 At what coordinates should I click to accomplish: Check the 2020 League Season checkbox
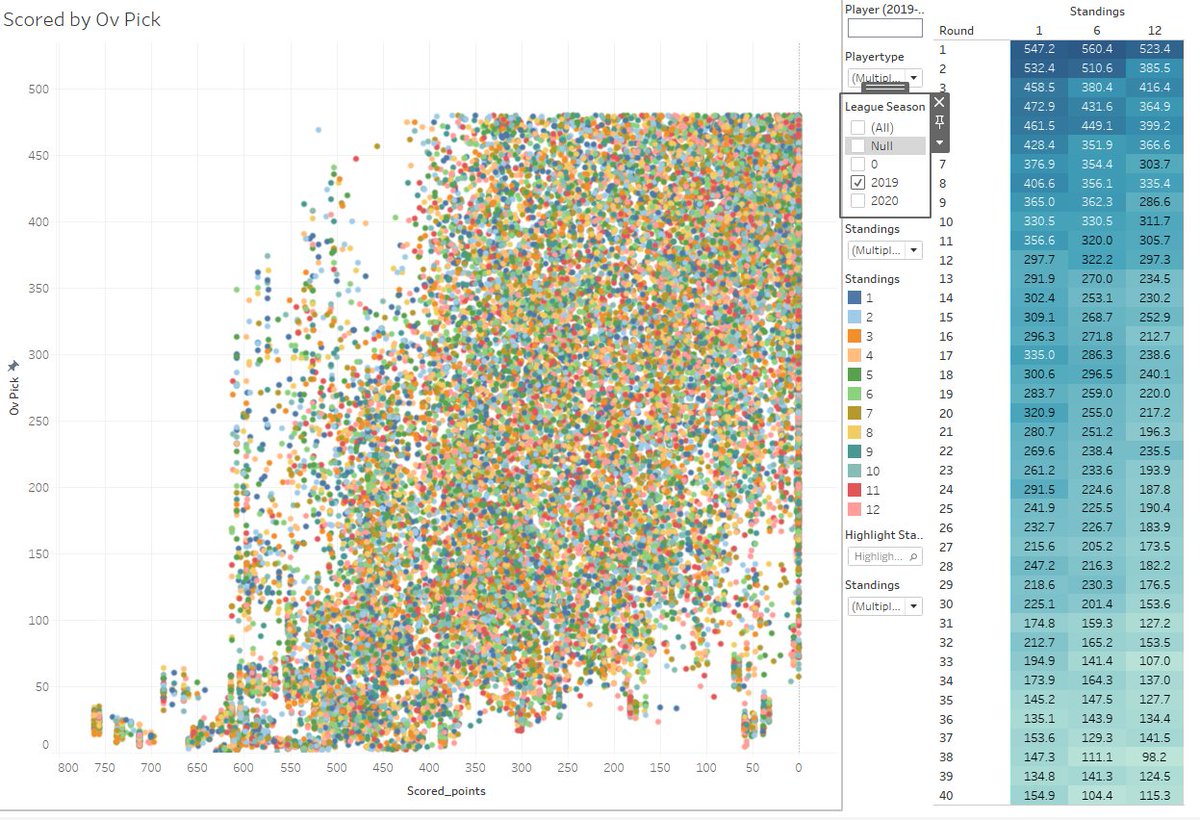(x=858, y=200)
